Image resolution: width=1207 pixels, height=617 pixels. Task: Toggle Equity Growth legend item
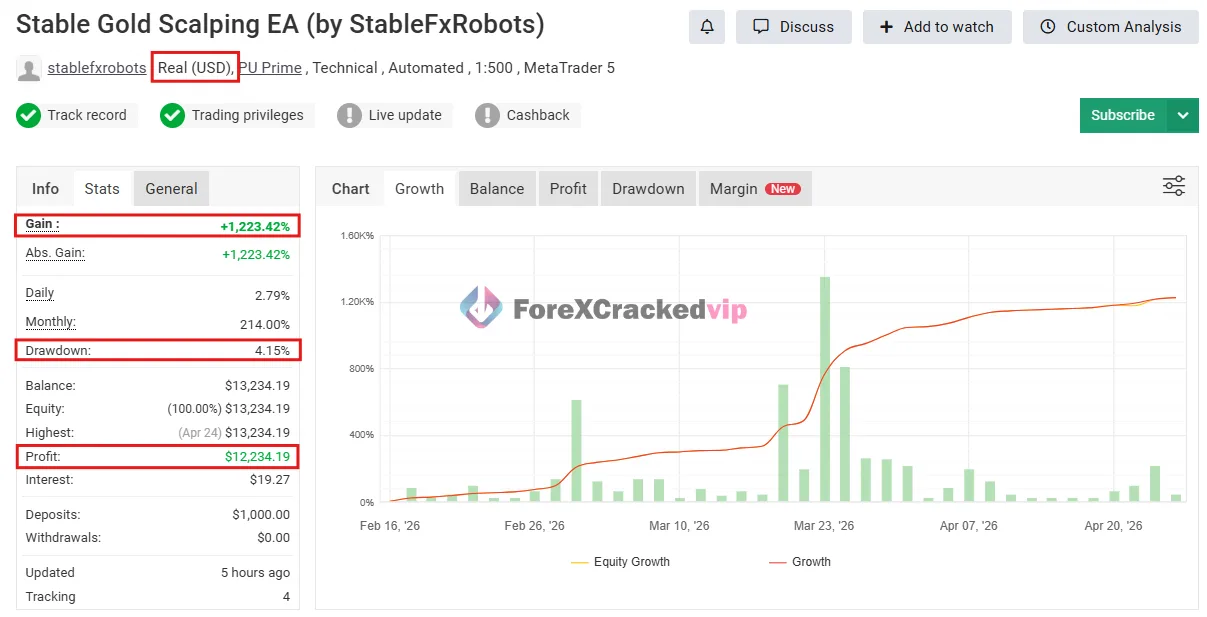click(x=620, y=562)
